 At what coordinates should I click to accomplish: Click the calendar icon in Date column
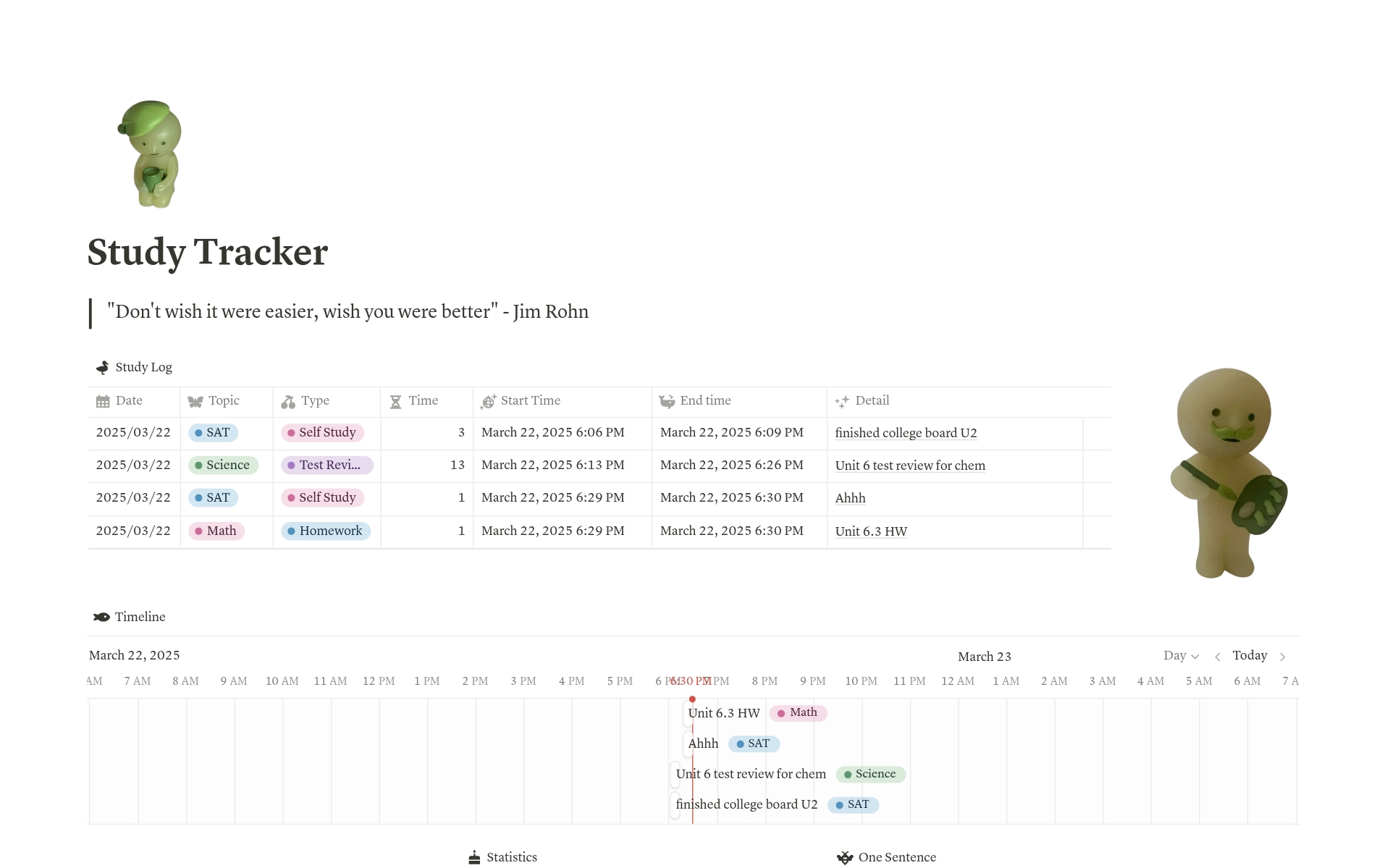click(103, 401)
